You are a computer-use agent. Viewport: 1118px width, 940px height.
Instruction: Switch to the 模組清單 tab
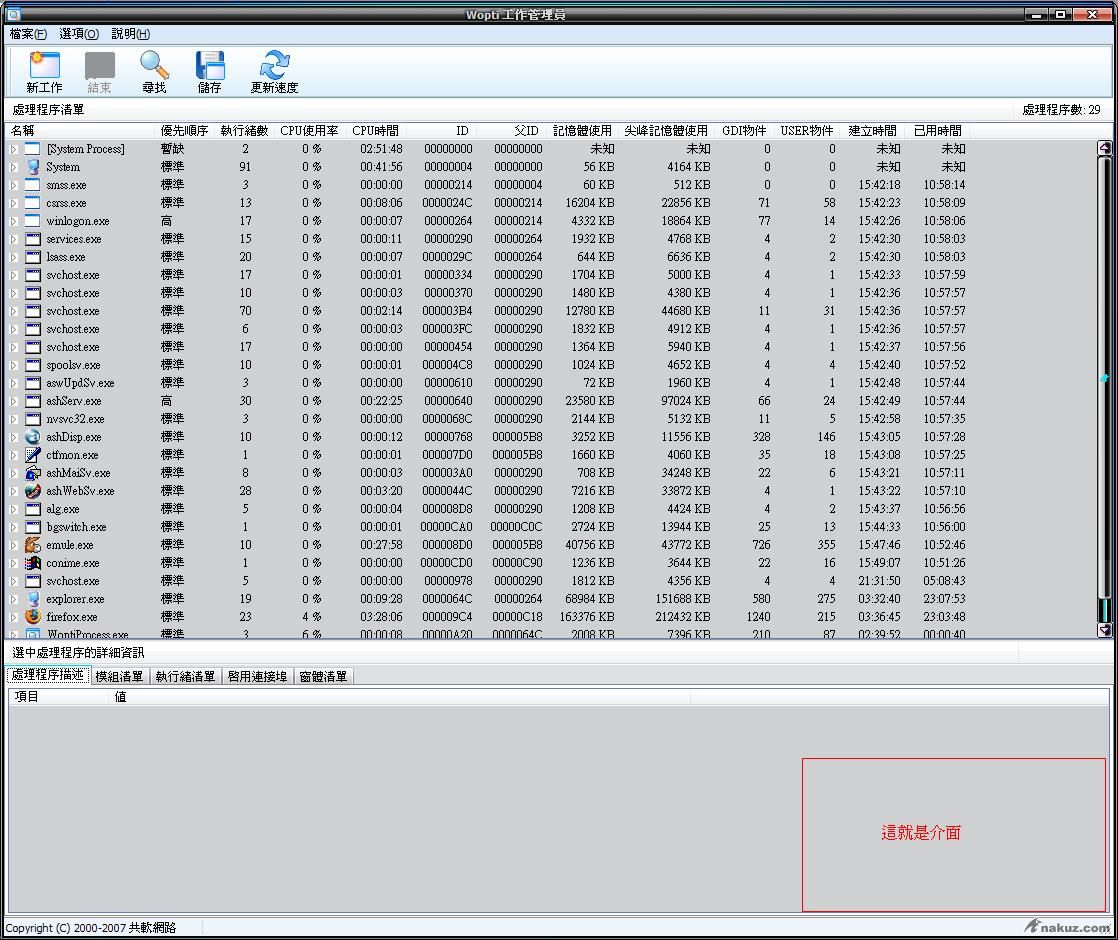119,676
